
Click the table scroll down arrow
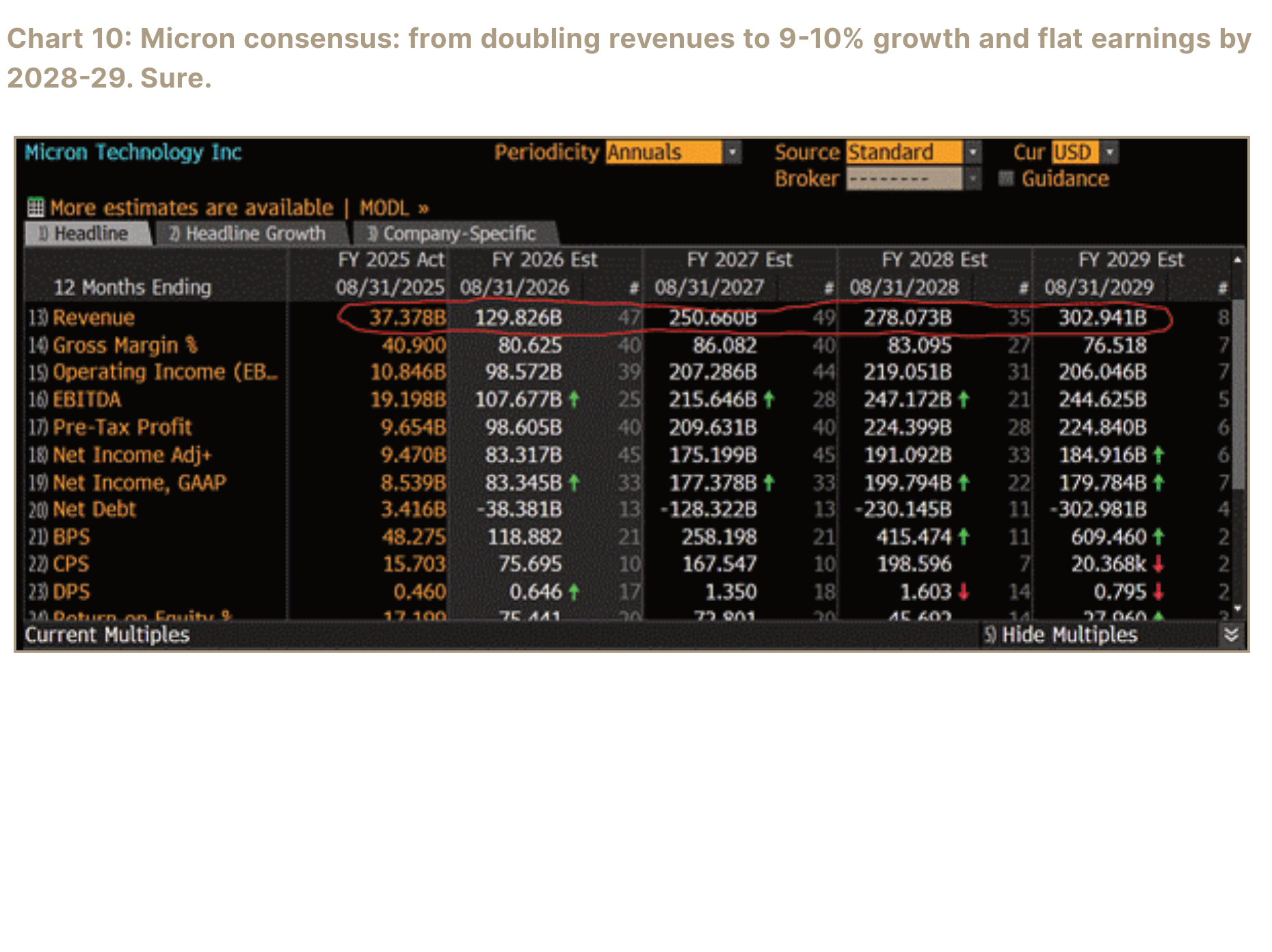tap(1237, 609)
